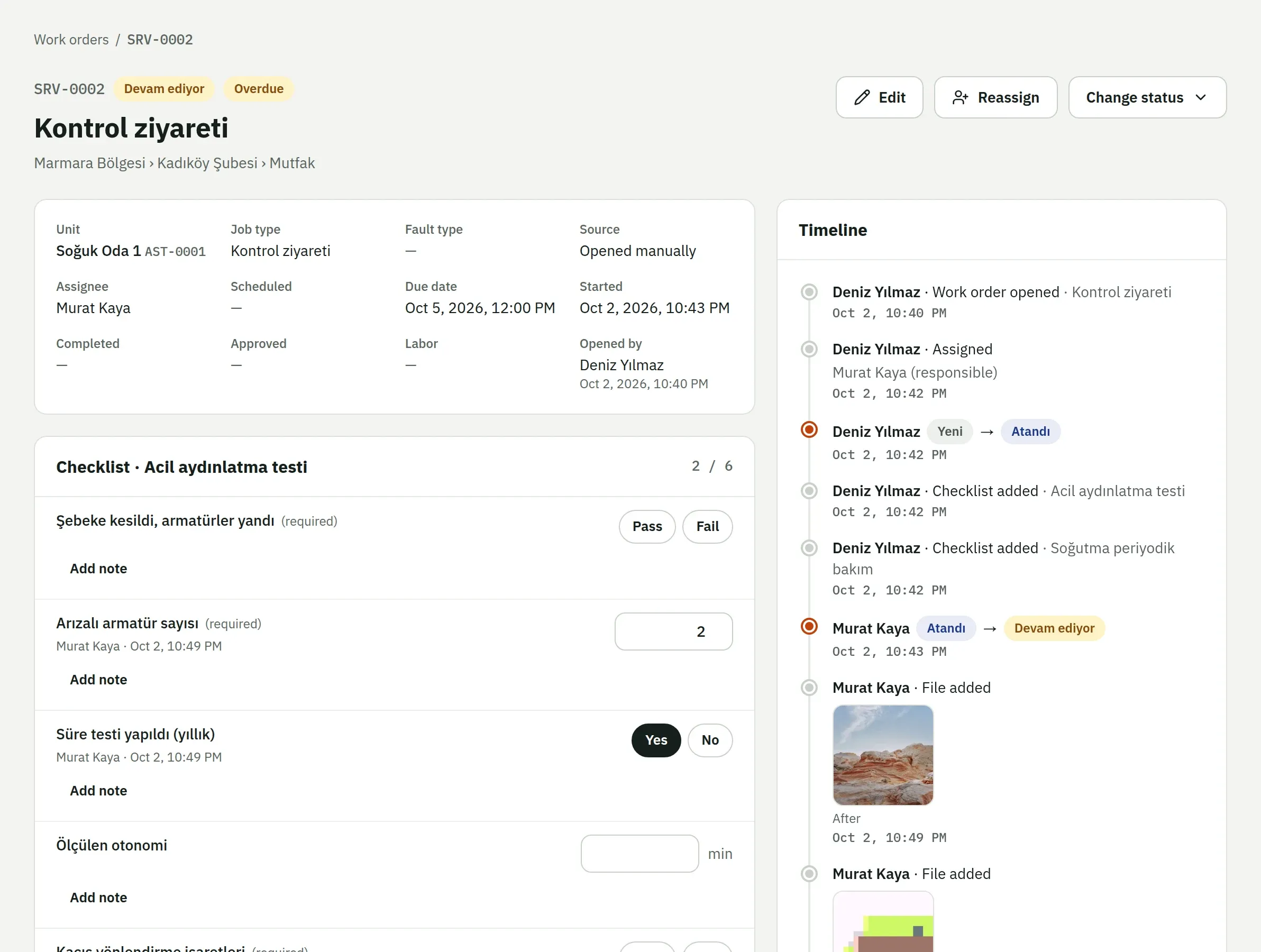Select Yes for 'Süre testi yapıldı (yıllık)'
Viewport: 1261px width, 952px height.
click(656, 740)
